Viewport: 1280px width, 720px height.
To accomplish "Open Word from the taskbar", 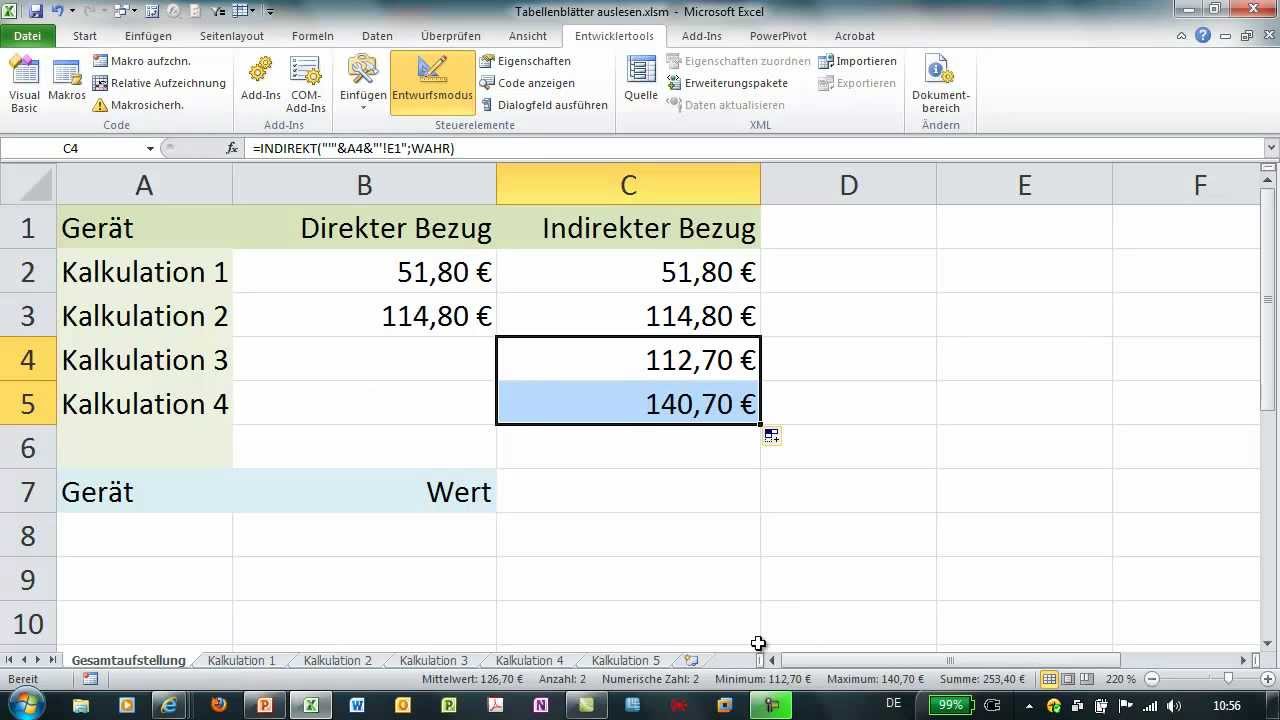I will pos(357,705).
